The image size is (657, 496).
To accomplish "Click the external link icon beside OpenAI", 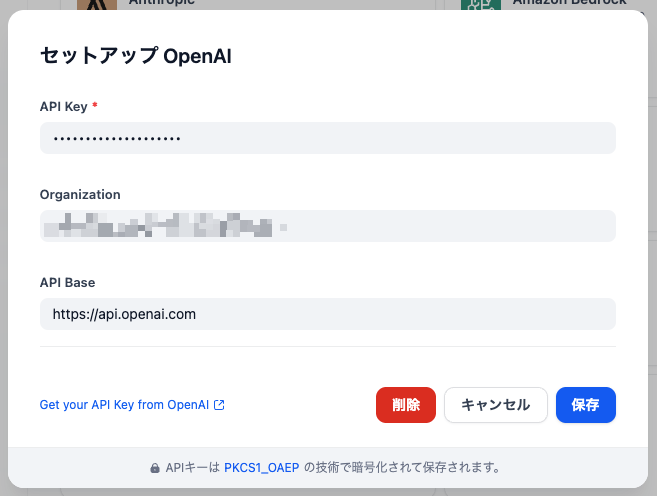I will [219, 405].
